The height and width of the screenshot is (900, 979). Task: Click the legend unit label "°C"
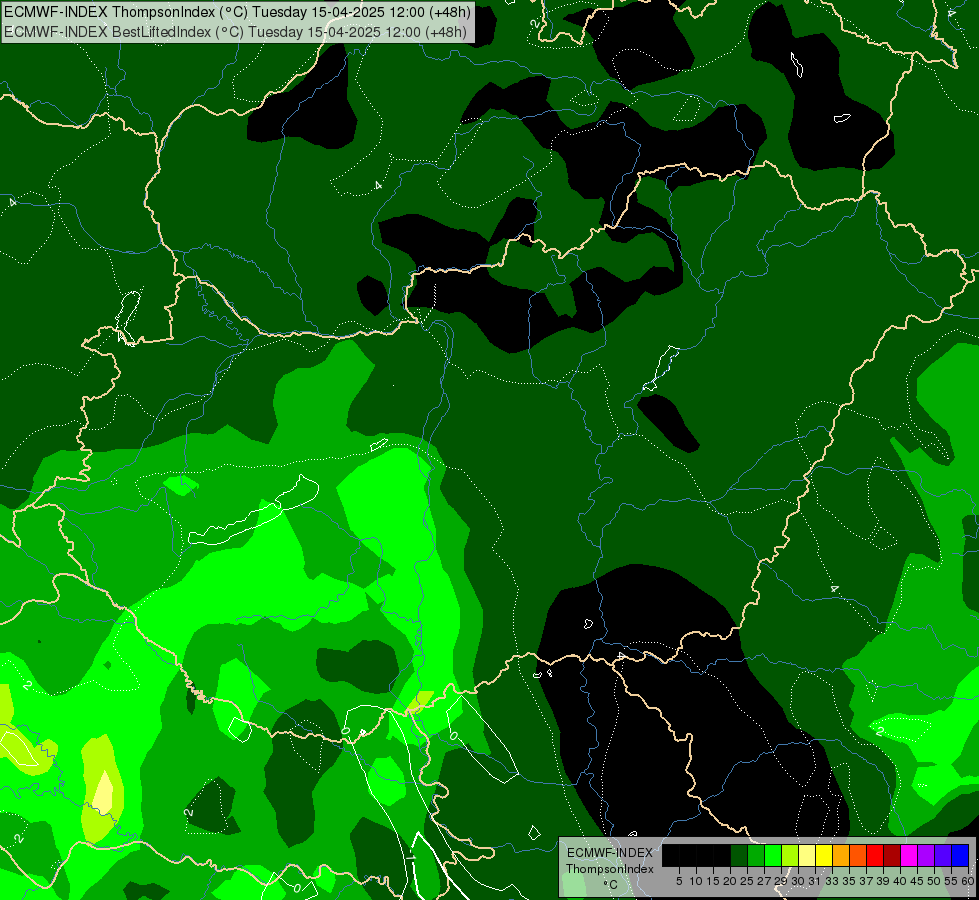pyautogui.click(x=611, y=885)
